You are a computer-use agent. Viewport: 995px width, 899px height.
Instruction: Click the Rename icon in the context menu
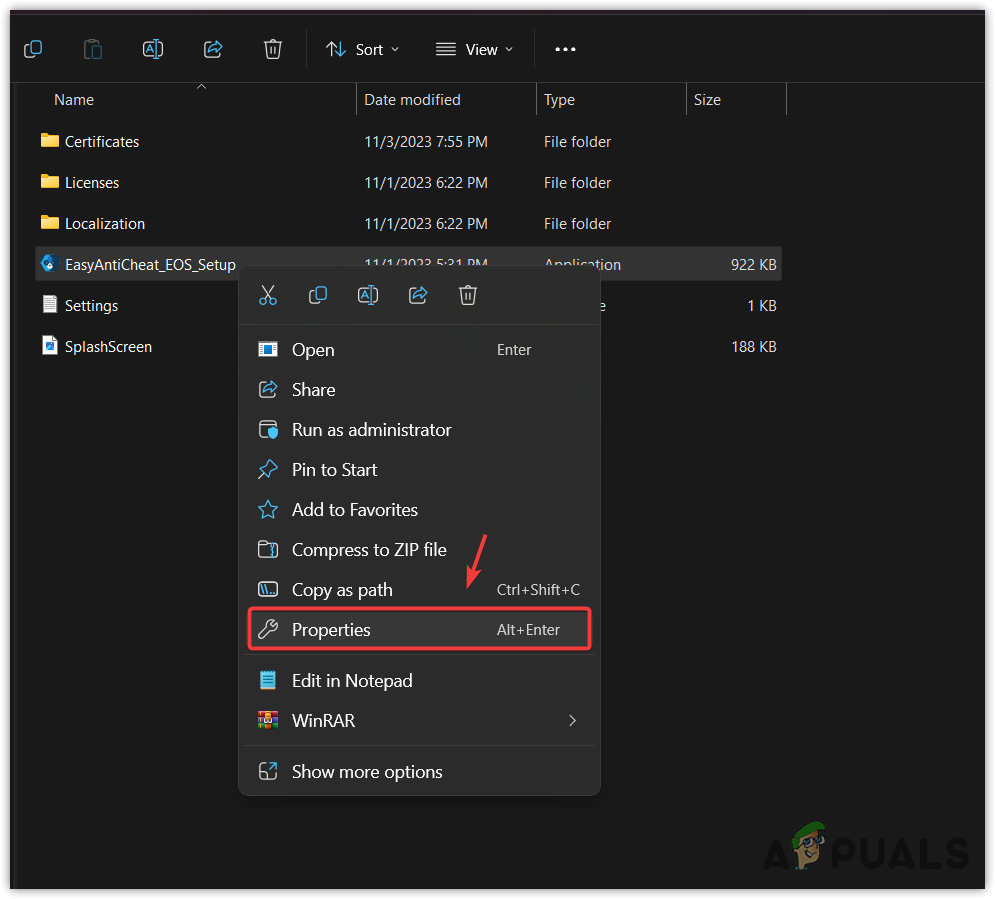click(x=368, y=295)
